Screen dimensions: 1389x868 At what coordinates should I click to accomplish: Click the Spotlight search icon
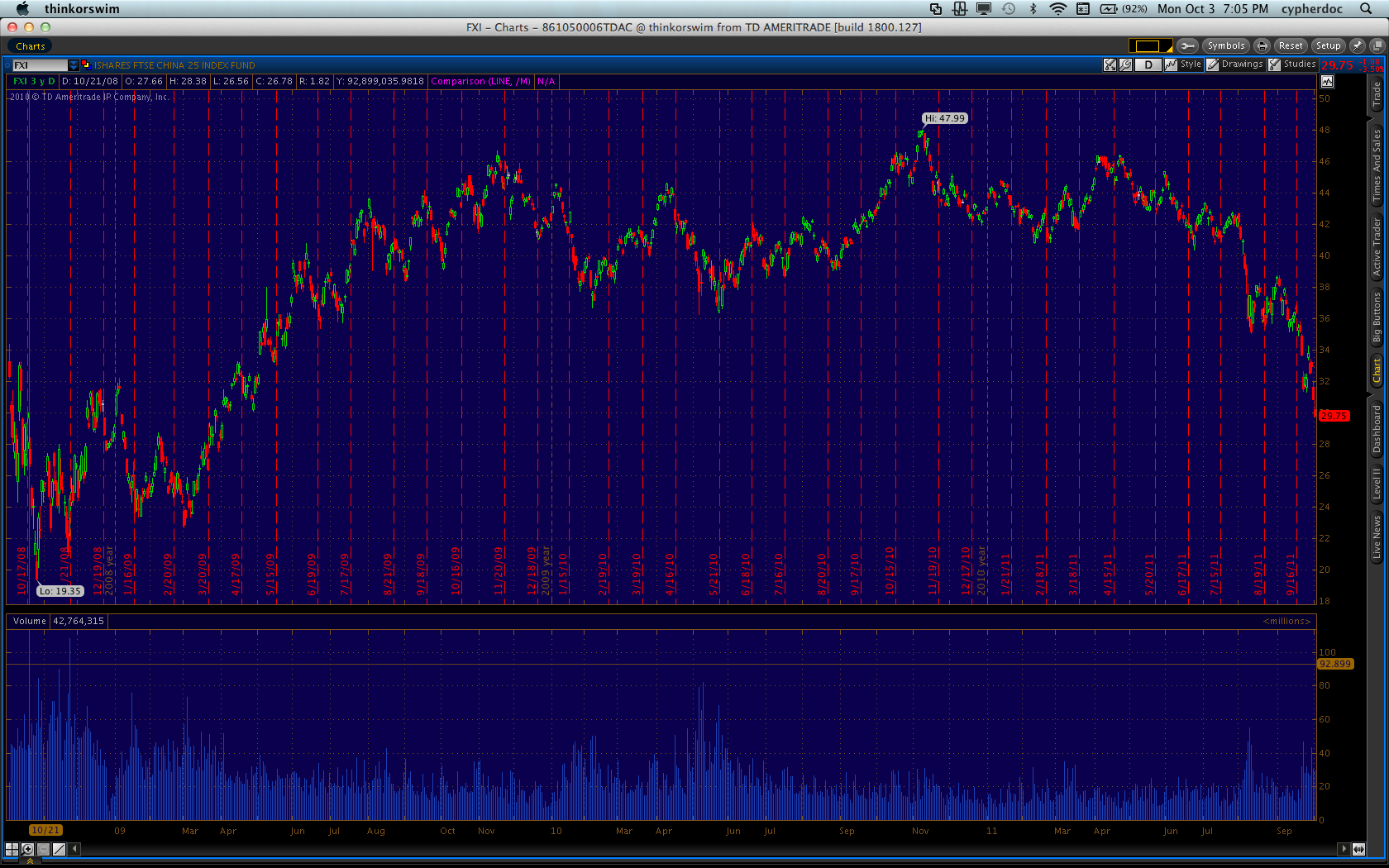[1366, 8]
